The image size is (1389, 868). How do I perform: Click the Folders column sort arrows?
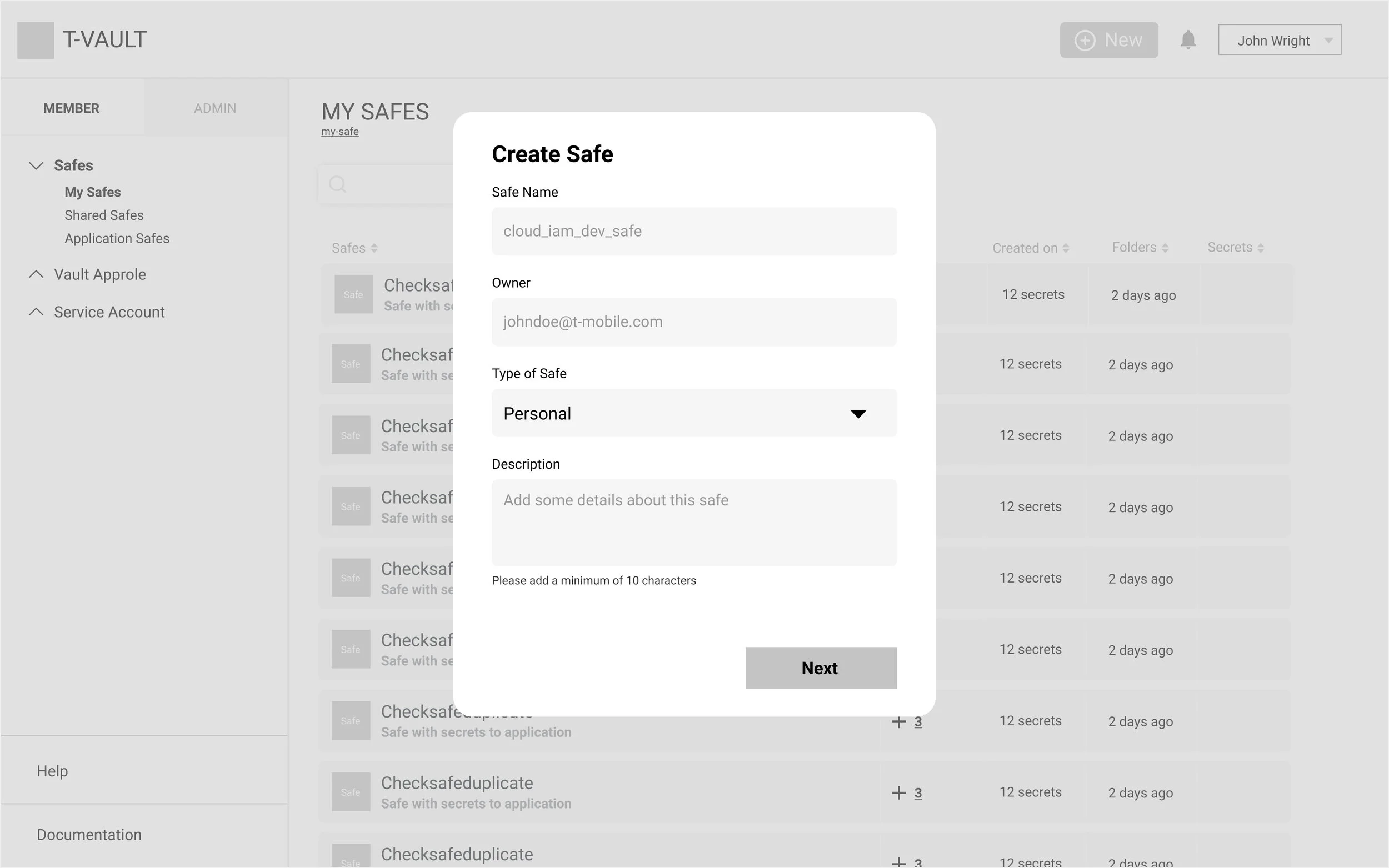tap(1165, 248)
